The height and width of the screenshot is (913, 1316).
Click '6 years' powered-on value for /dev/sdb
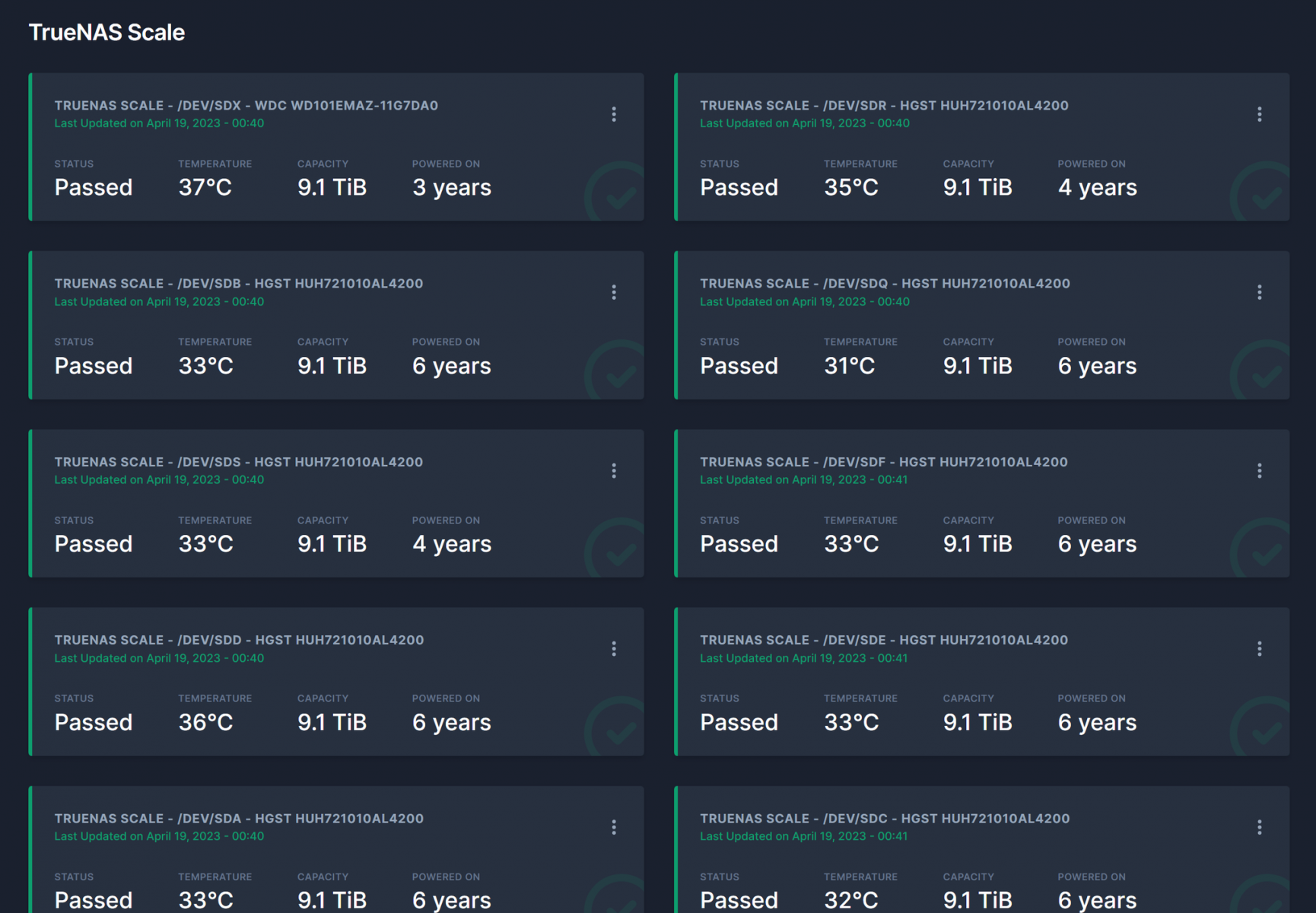(x=452, y=367)
